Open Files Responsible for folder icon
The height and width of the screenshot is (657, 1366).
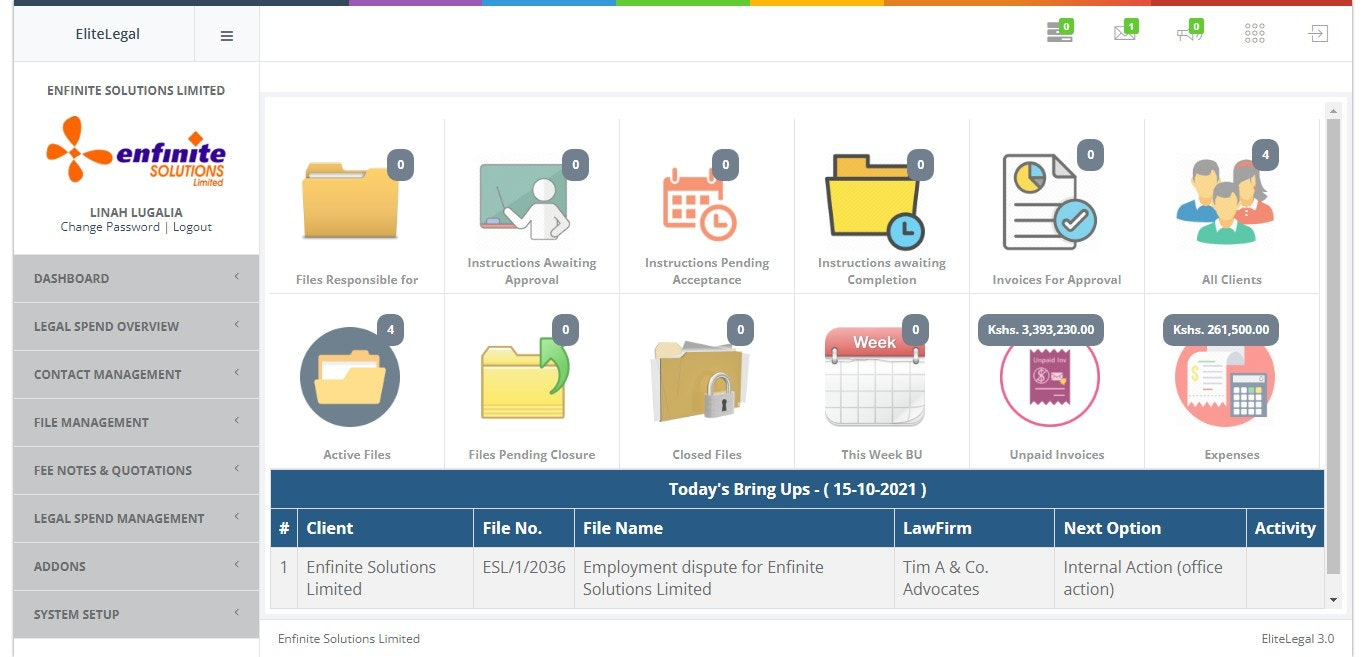(x=350, y=201)
